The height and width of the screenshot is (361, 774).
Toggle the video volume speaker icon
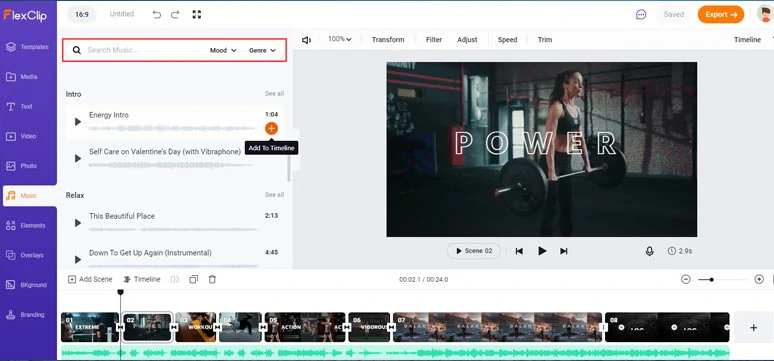click(x=307, y=40)
